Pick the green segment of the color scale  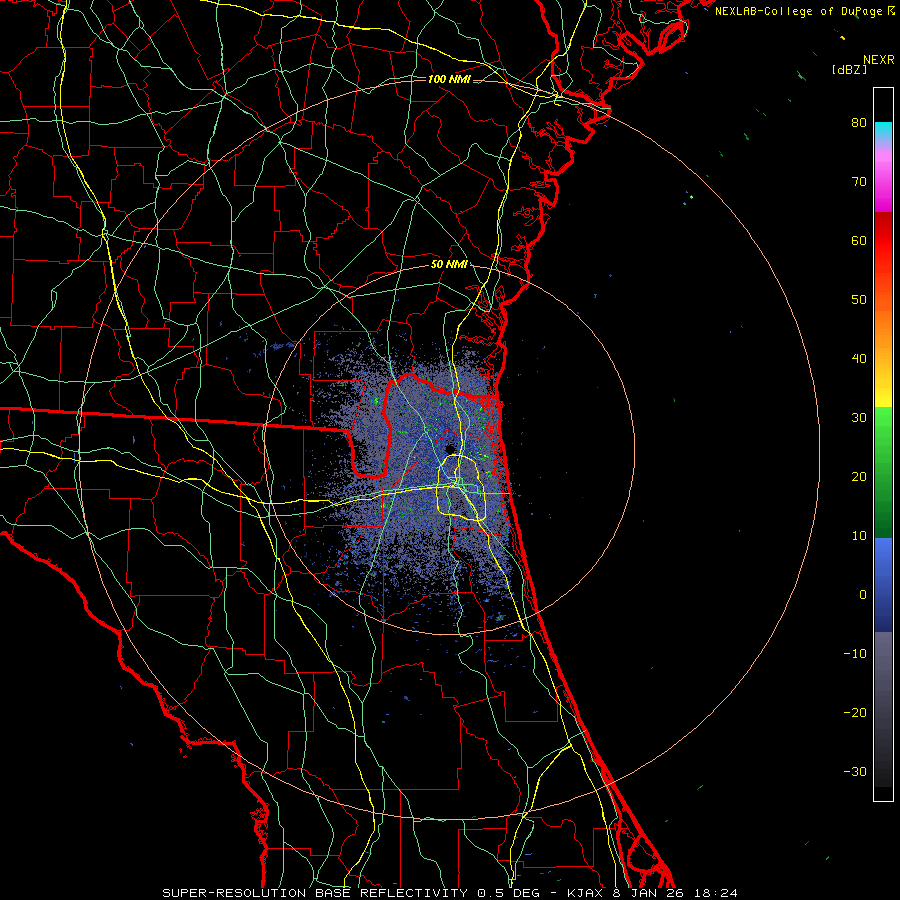click(x=883, y=472)
